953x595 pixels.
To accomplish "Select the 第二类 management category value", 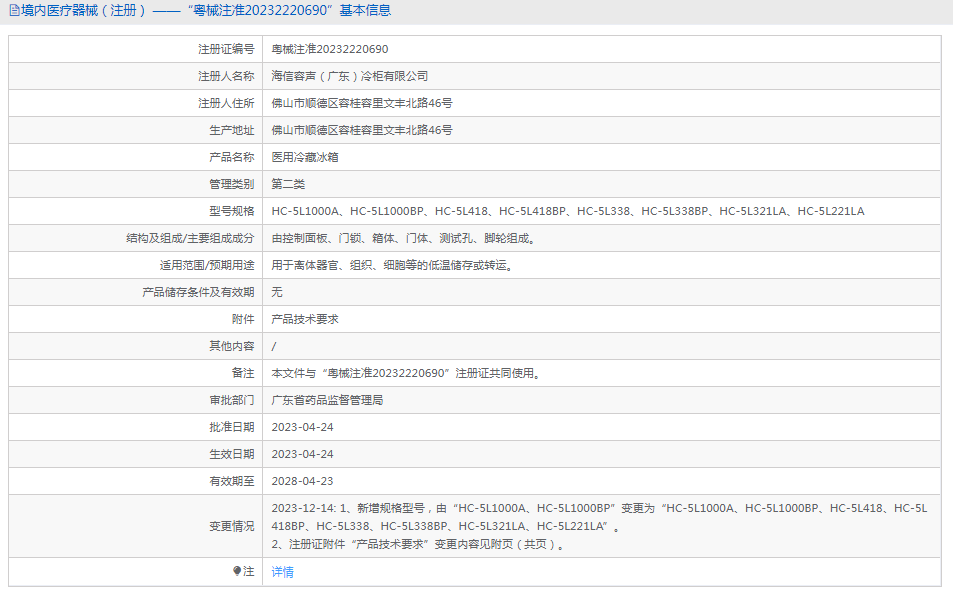I will tap(288, 184).
